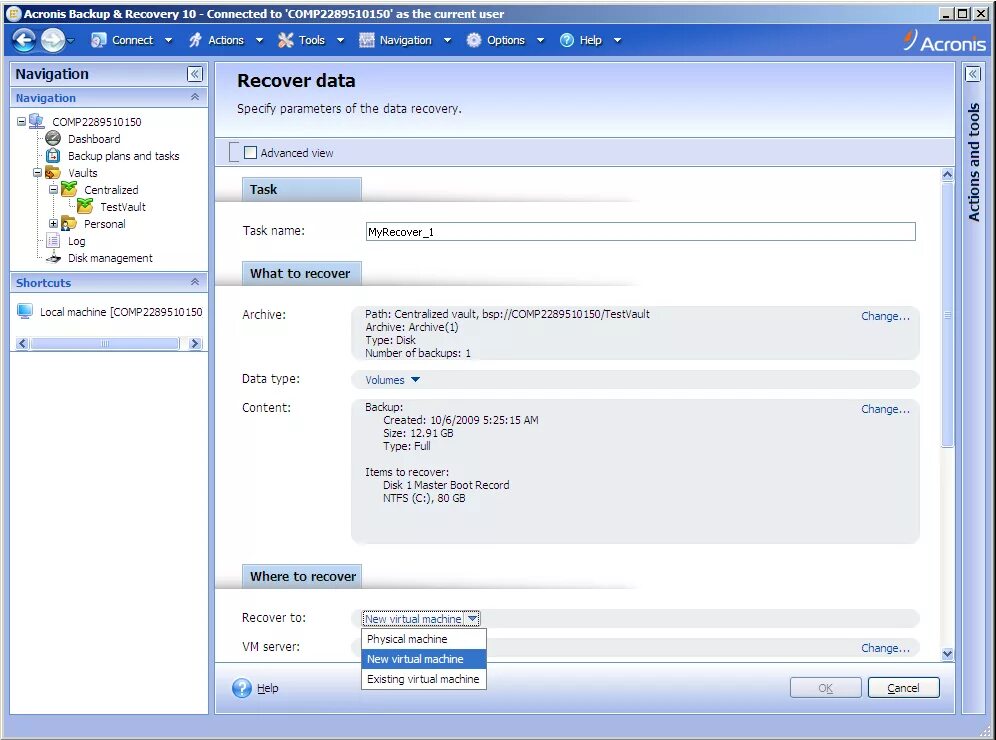Click the Forward navigation arrow icon
The width and height of the screenshot is (996, 740).
(x=52, y=40)
